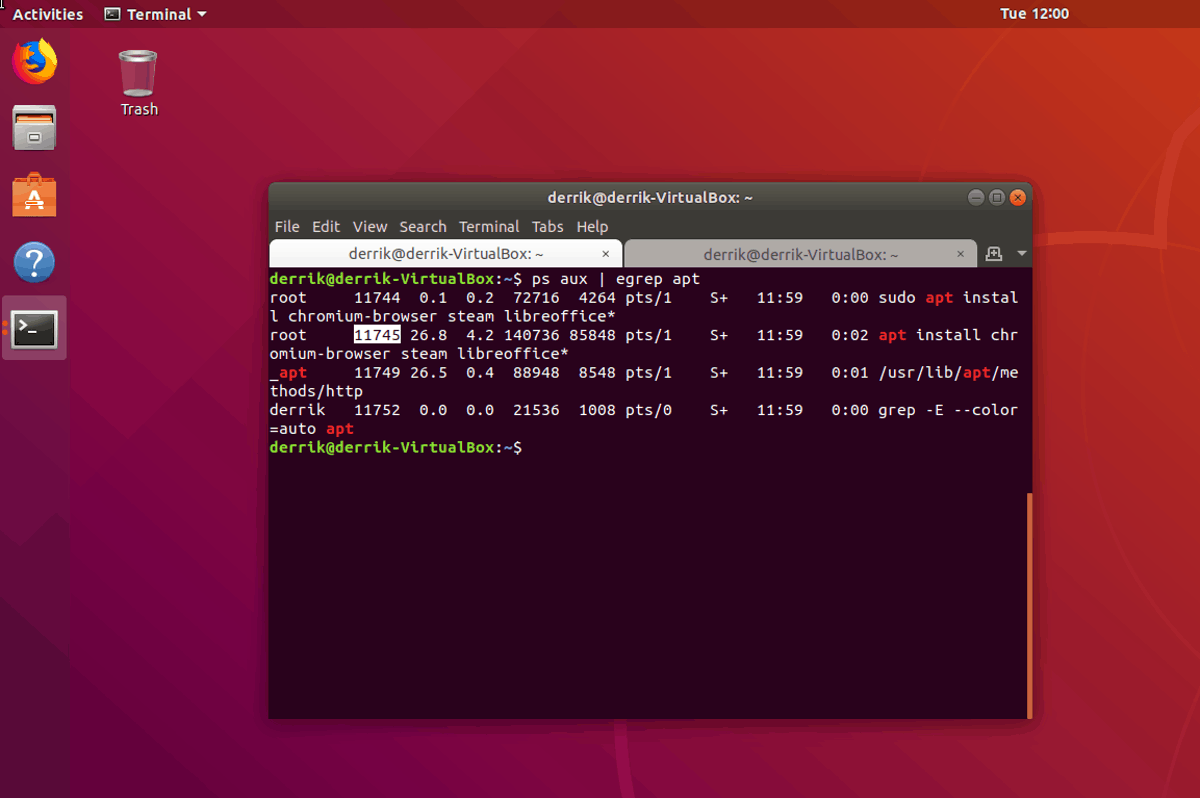
Task: Open the Tabs menu
Action: (547, 226)
